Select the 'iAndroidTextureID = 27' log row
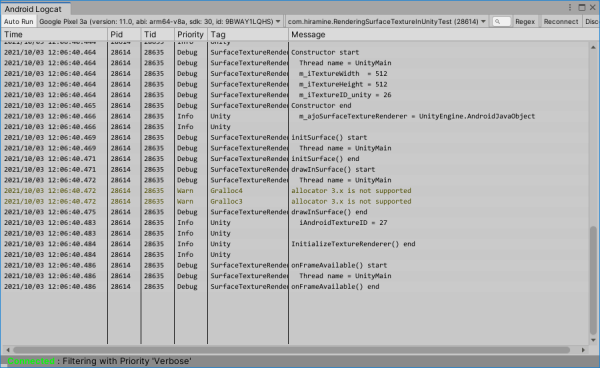Viewport: 600px width, 368px height. pyautogui.click(x=295, y=223)
